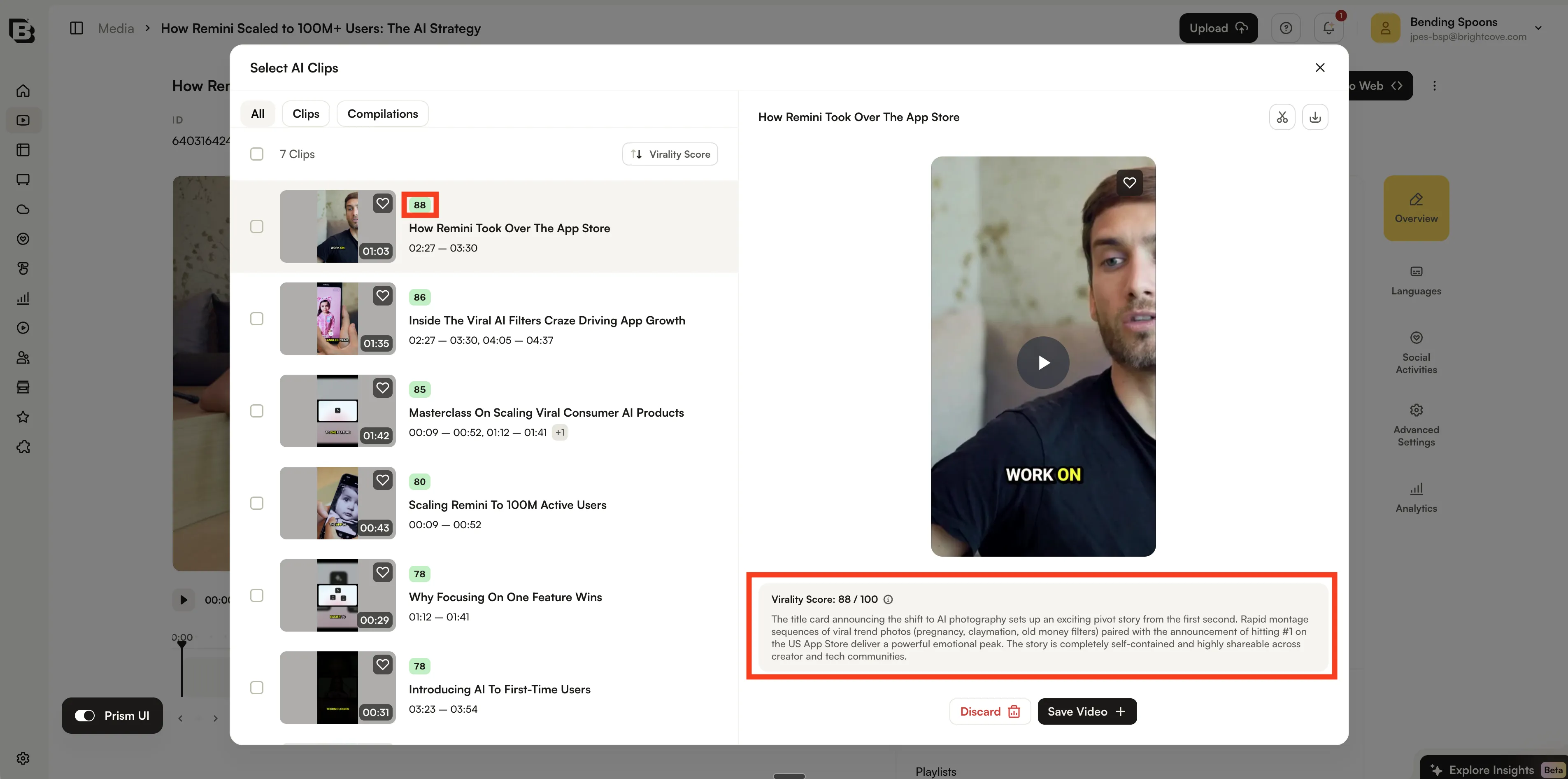Open the puzzle piece integrations icon
Viewport: 1568px width, 779px height.
(23, 446)
